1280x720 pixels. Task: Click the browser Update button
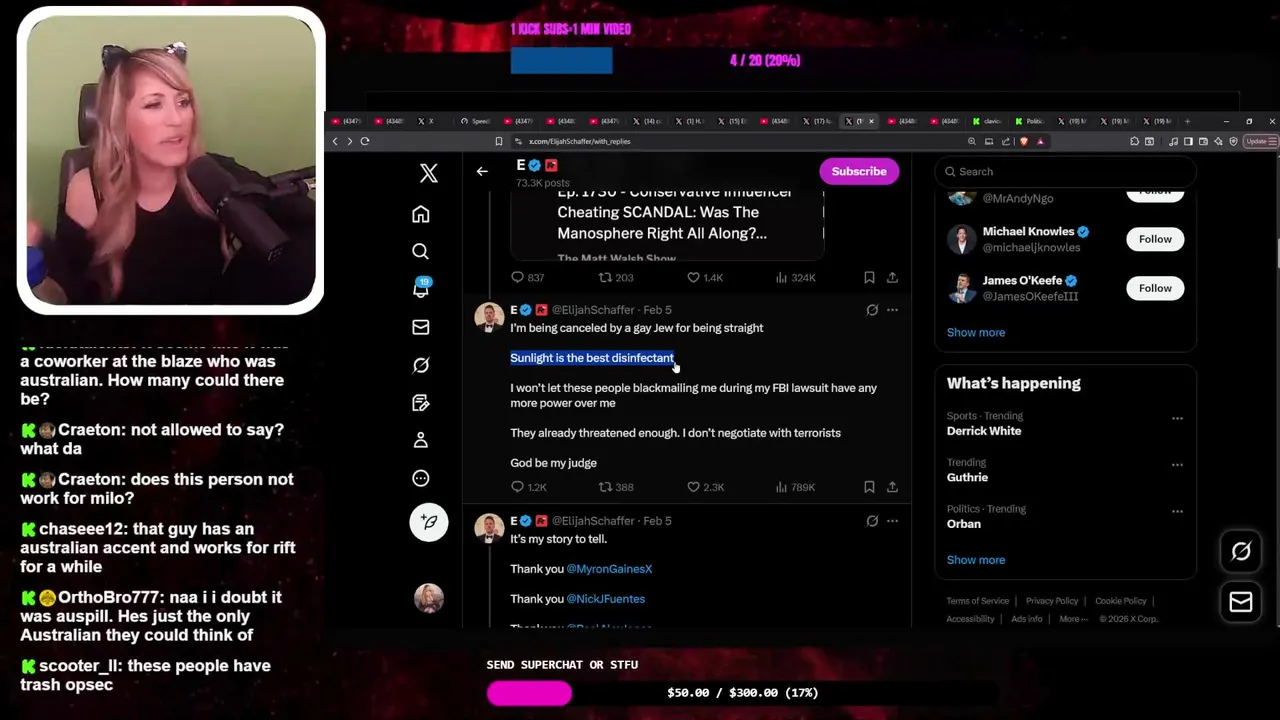click(x=1260, y=141)
